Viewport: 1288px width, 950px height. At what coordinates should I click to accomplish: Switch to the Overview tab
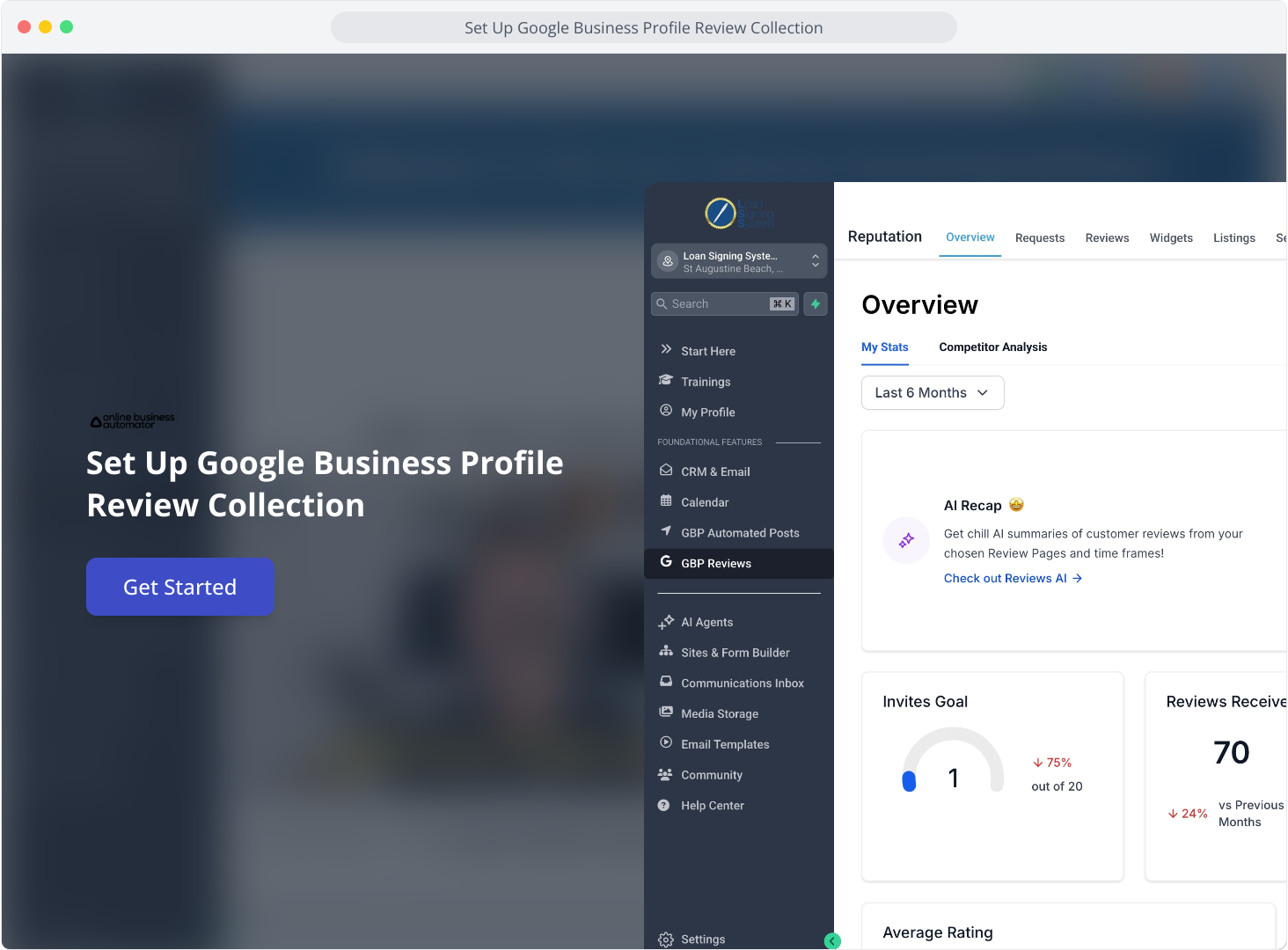[x=970, y=237]
